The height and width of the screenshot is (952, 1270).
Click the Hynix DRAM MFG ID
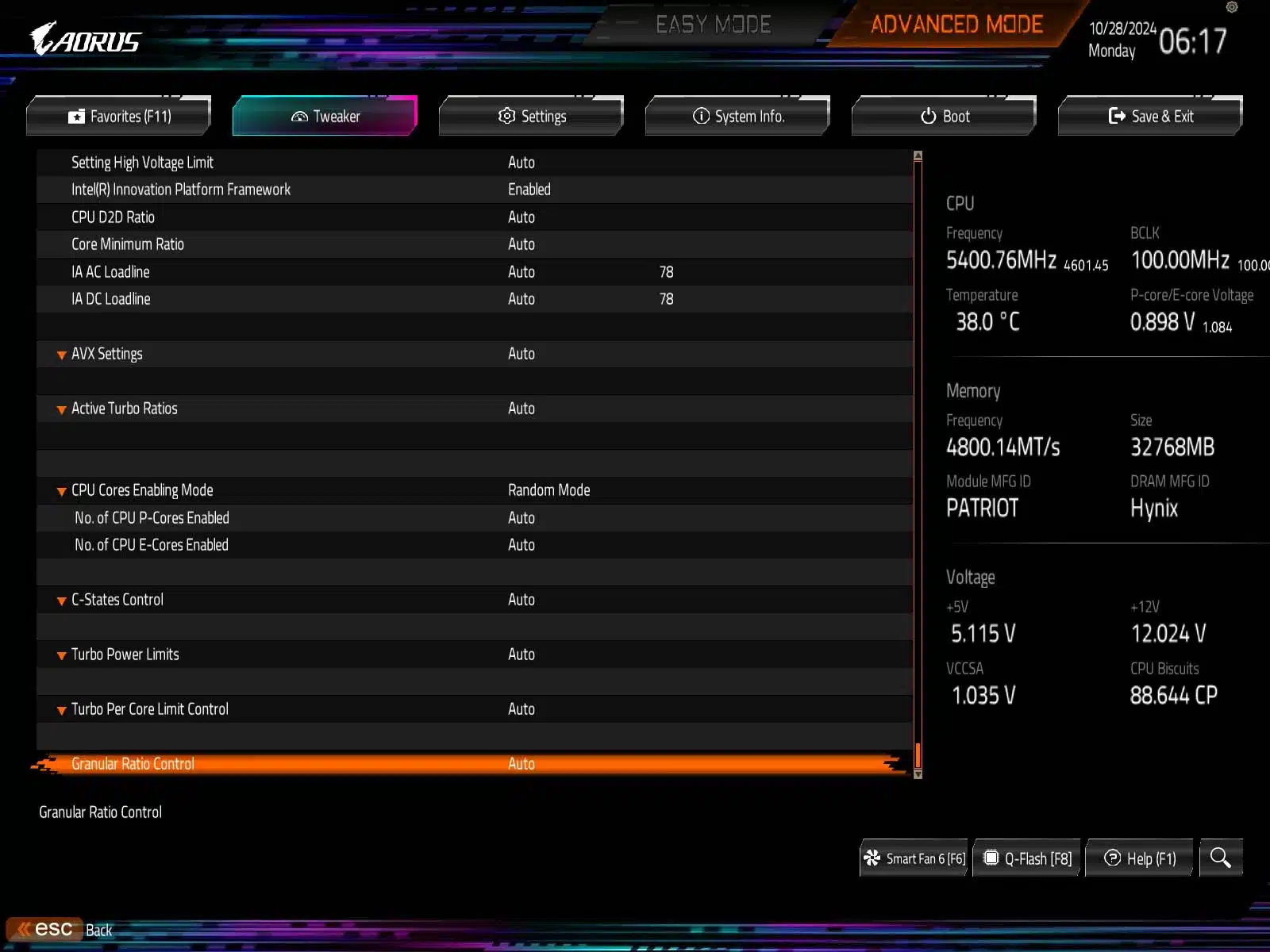(x=1154, y=509)
